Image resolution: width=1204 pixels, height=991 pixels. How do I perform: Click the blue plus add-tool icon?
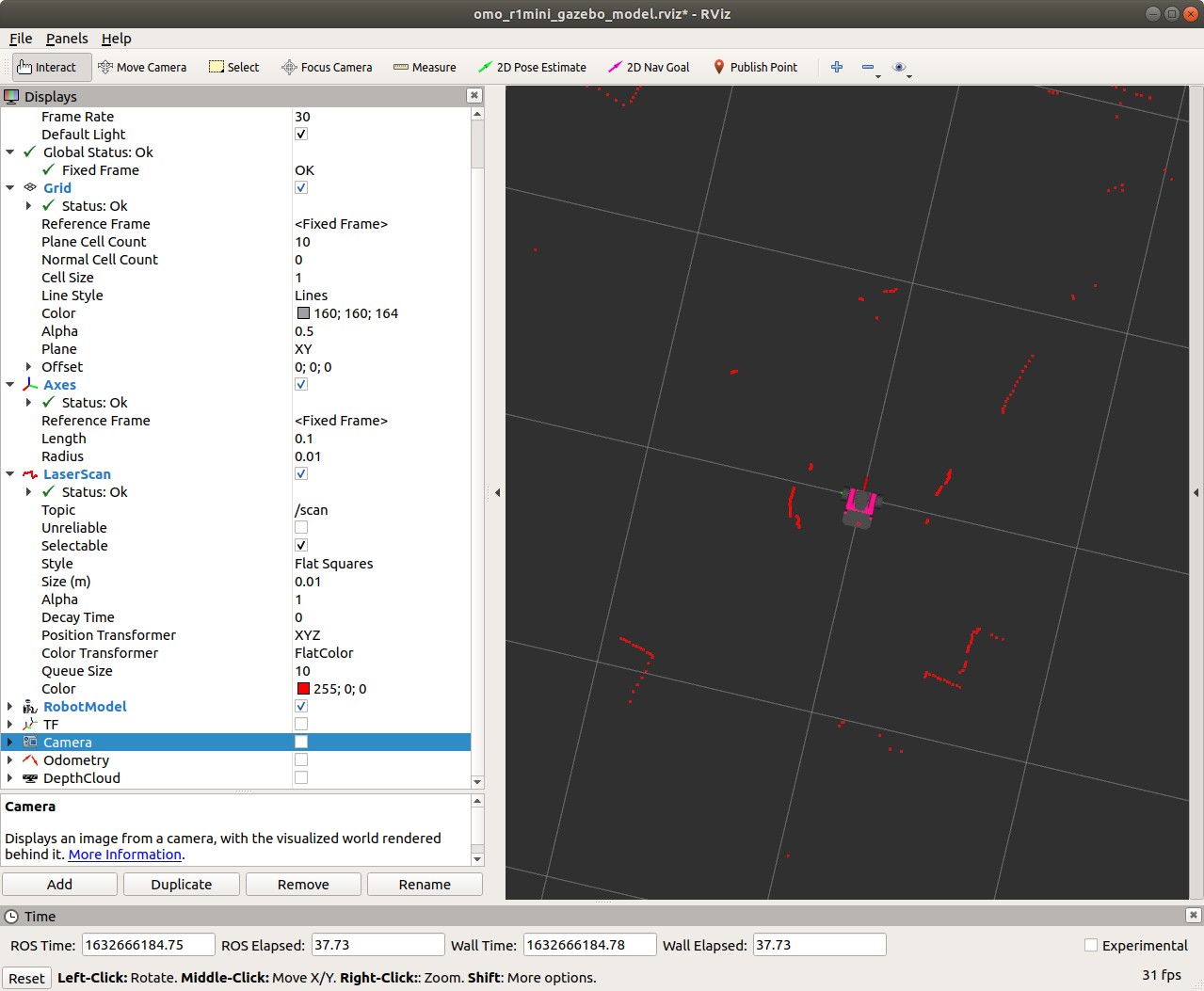point(837,67)
